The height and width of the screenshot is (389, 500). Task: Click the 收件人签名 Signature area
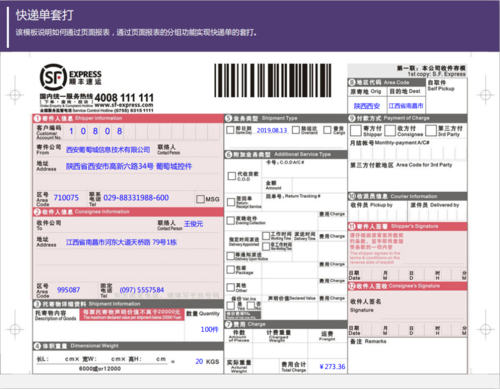pyautogui.click(x=407, y=308)
